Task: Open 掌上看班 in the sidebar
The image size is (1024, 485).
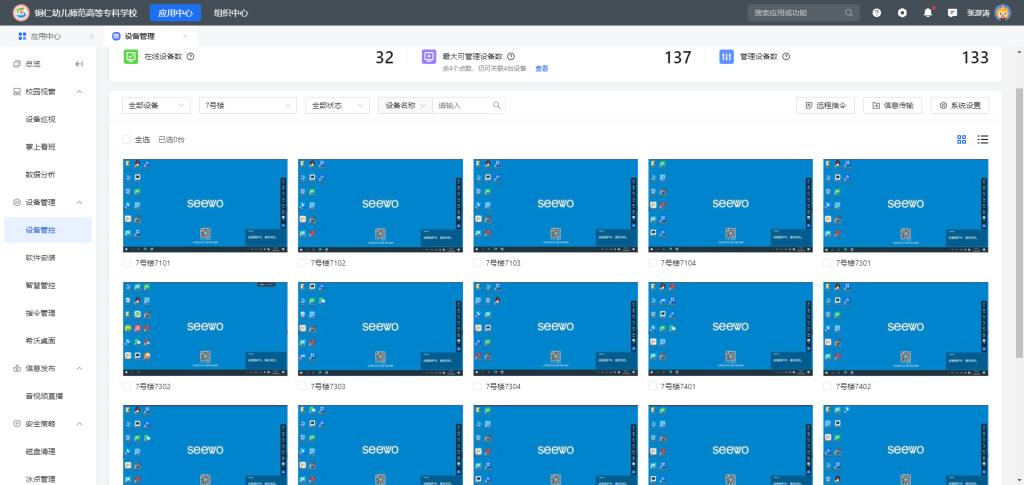Action: point(40,147)
